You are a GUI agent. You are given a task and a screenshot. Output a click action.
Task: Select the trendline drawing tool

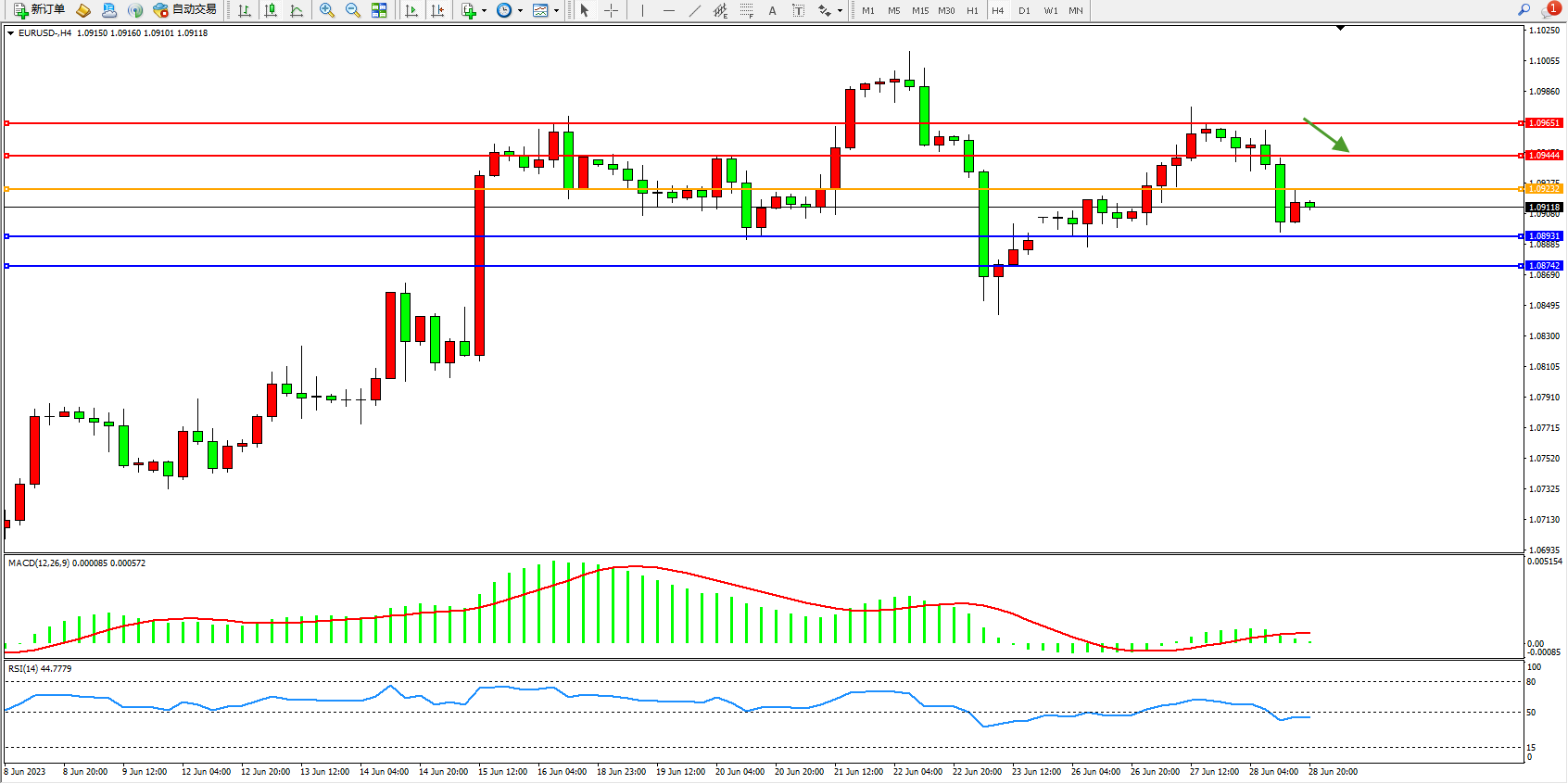click(695, 10)
